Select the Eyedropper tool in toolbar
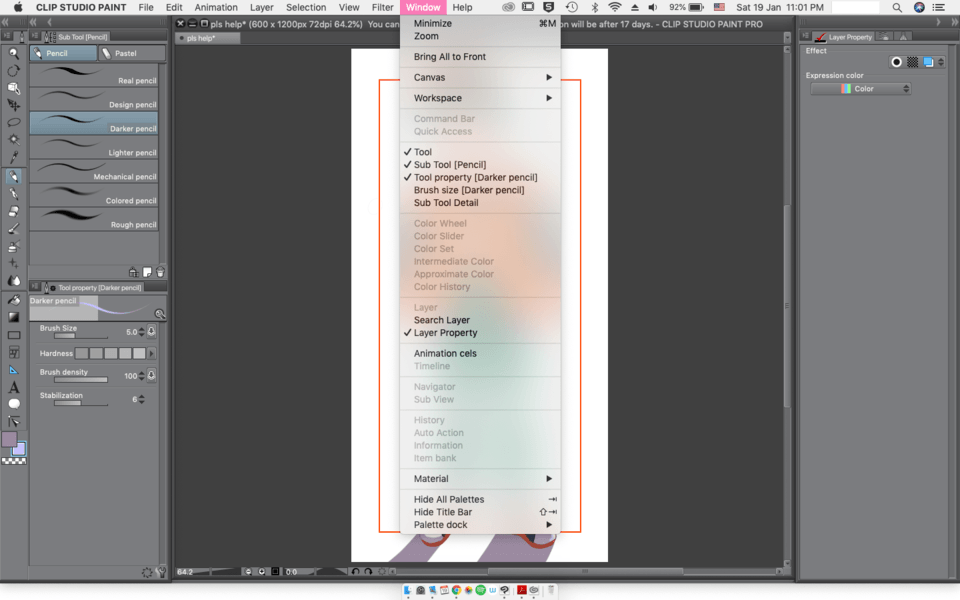 point(14,158)
